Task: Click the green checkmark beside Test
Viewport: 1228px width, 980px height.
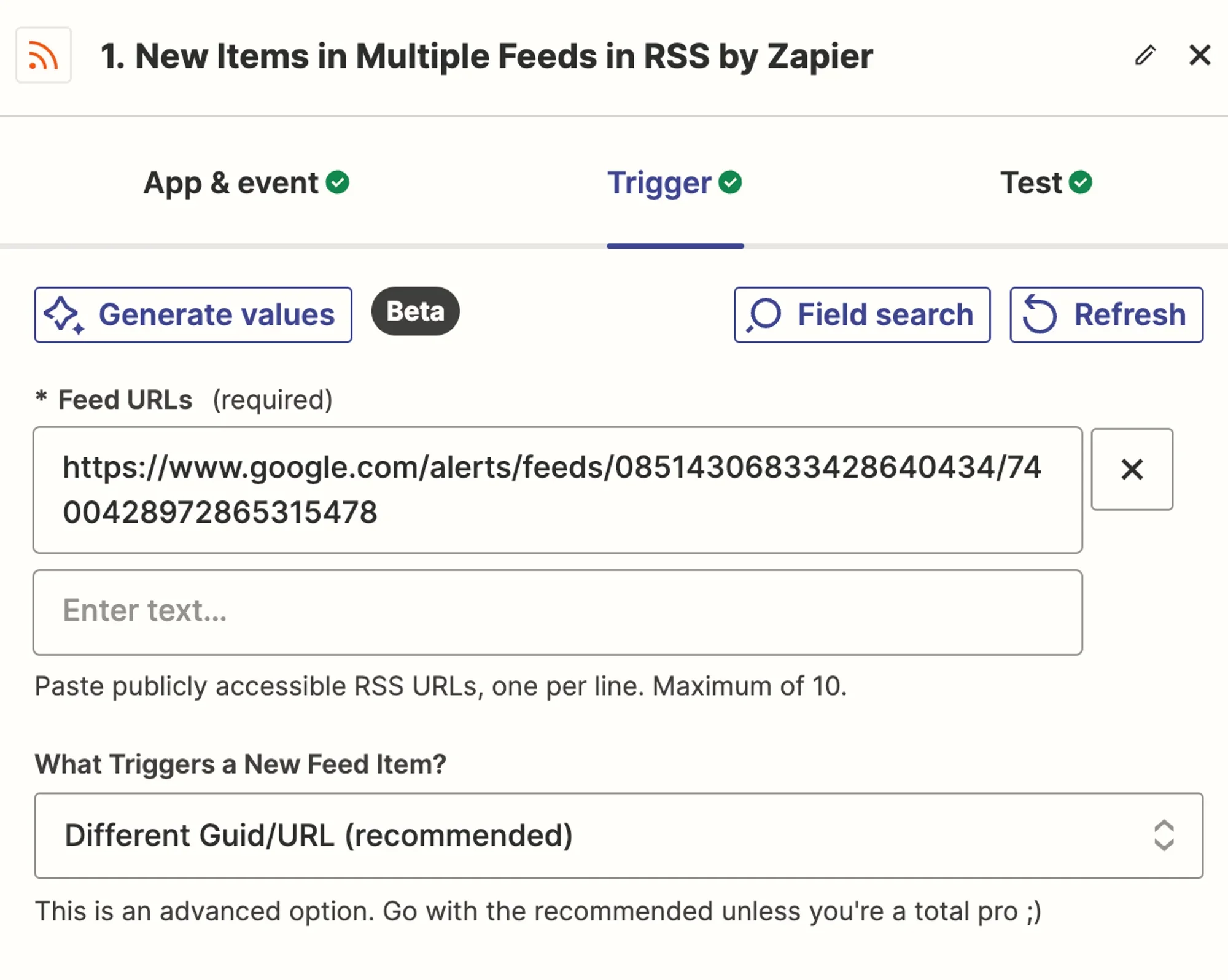Action: point(1080,182)
